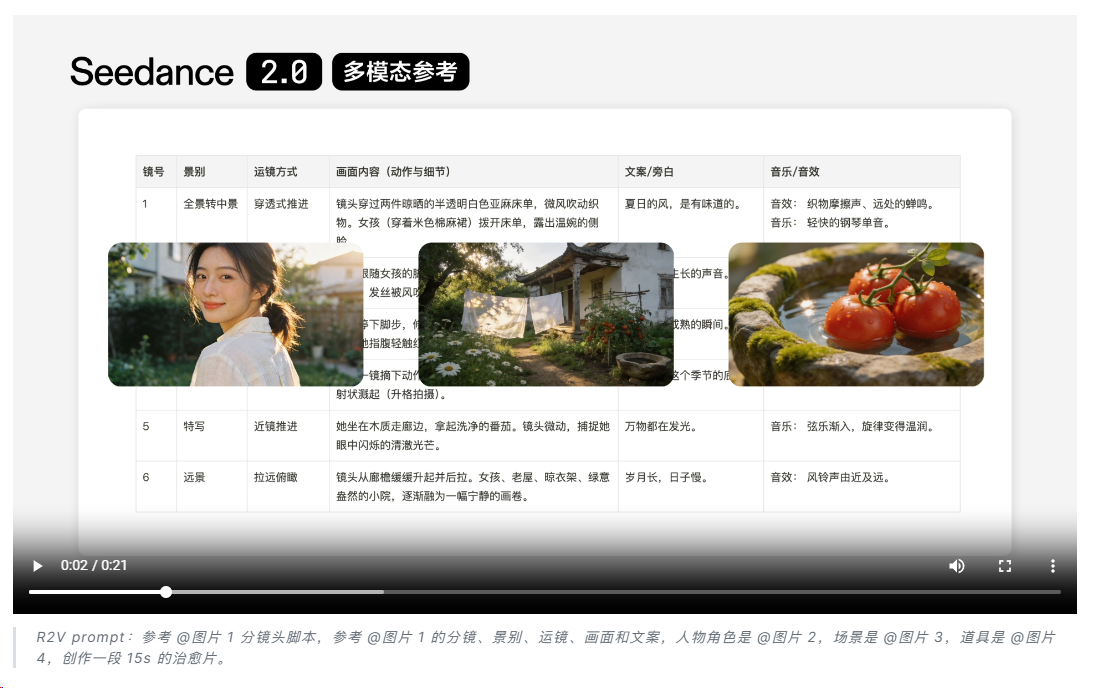Click the 多模态参考 badge

coord(400,71)
